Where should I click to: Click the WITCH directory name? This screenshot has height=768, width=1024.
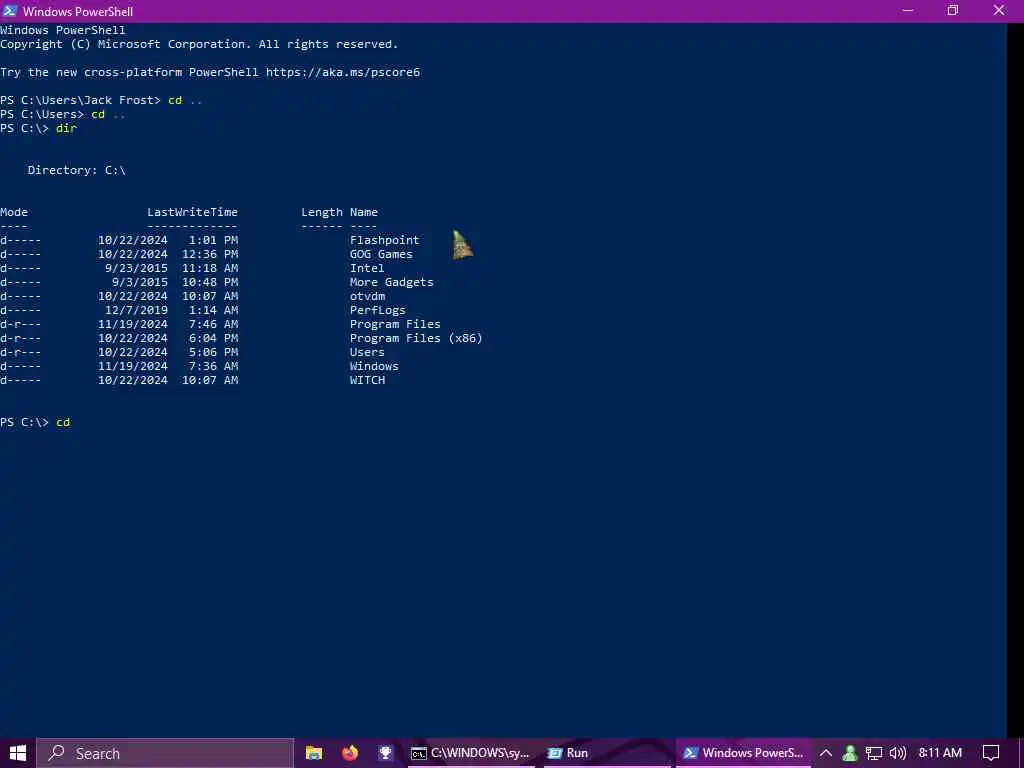[367, 380]
